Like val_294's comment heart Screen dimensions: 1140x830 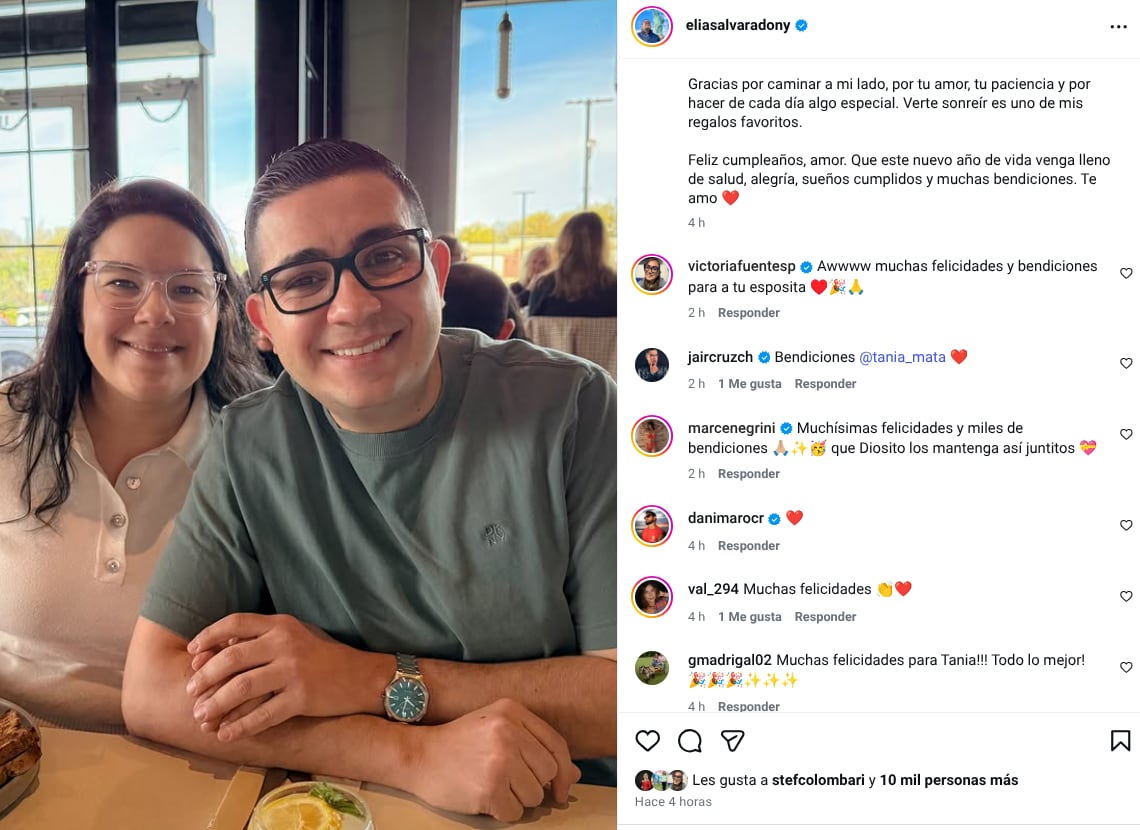pyautogui.click(x=1126, y=597)
